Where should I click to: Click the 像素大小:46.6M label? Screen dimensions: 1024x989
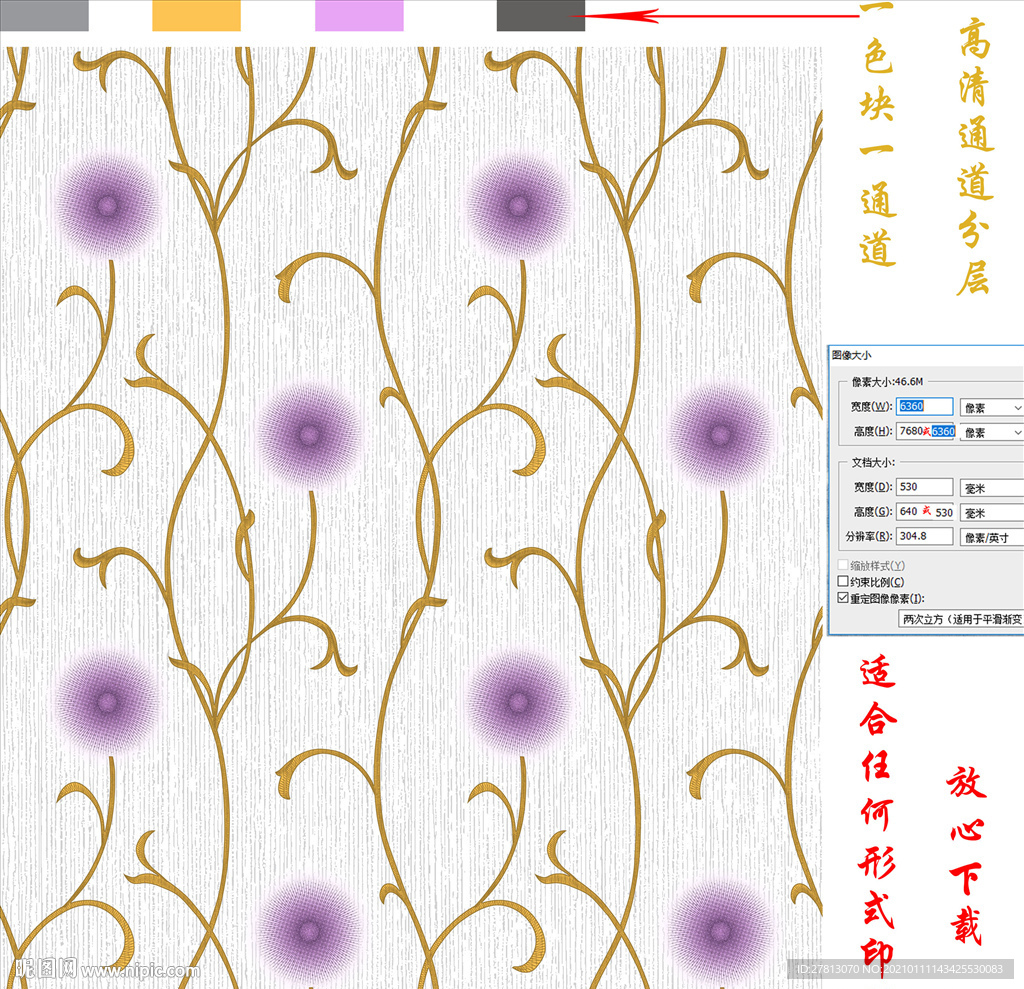pos(888,381)
